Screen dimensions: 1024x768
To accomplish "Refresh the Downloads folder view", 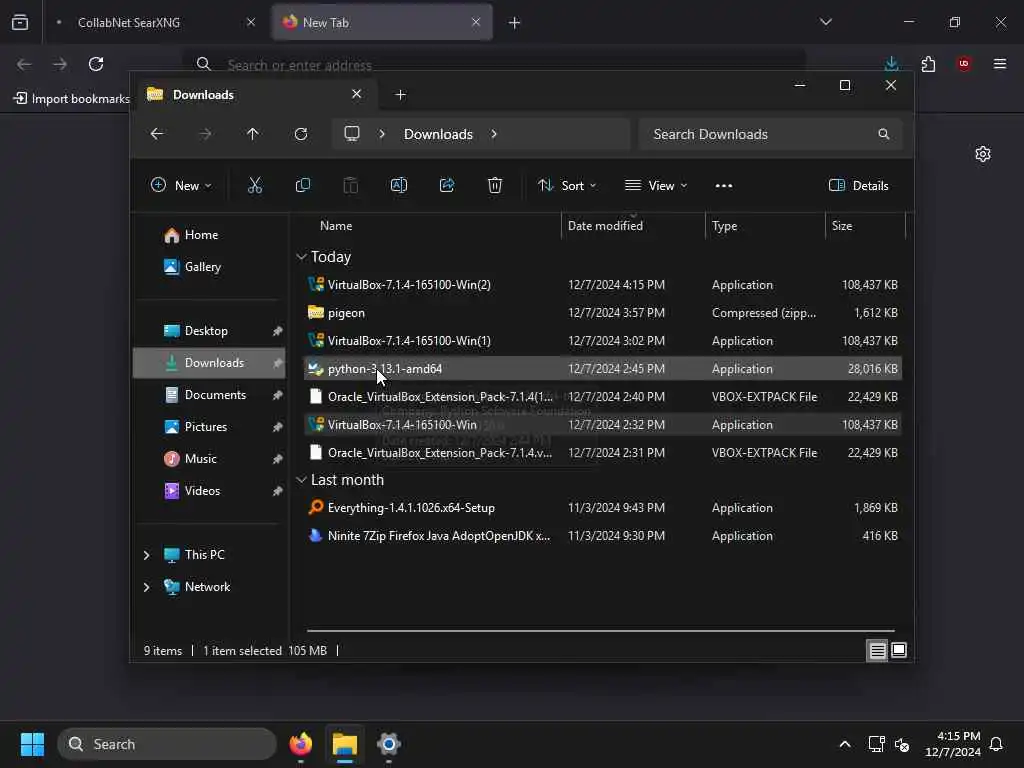I will (300, 134).
